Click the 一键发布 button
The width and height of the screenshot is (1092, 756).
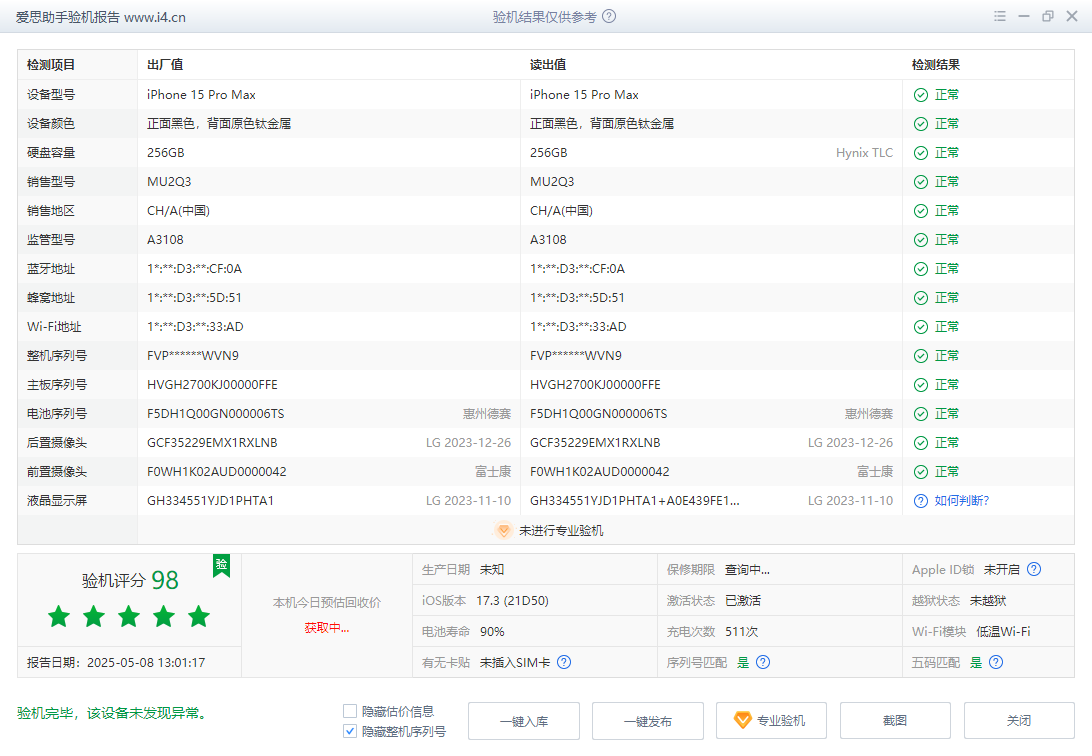pyautogui.click(x=648, y=721)
